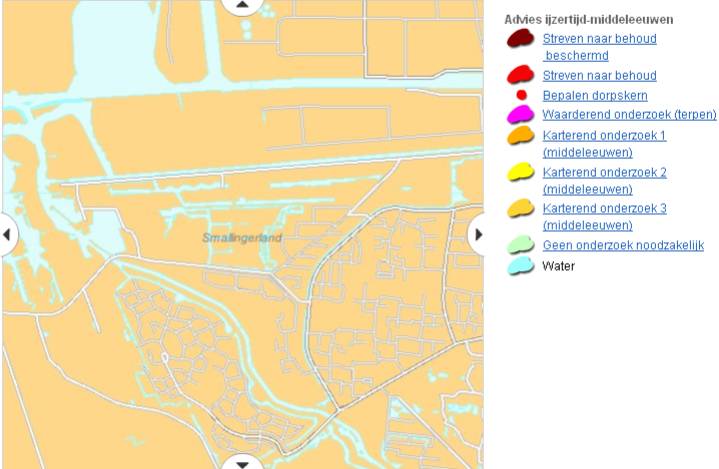Click the red blob swatch beside 'Streven naar behoud'
Screen dimensions: 719x469
click(x=520, y=74)
